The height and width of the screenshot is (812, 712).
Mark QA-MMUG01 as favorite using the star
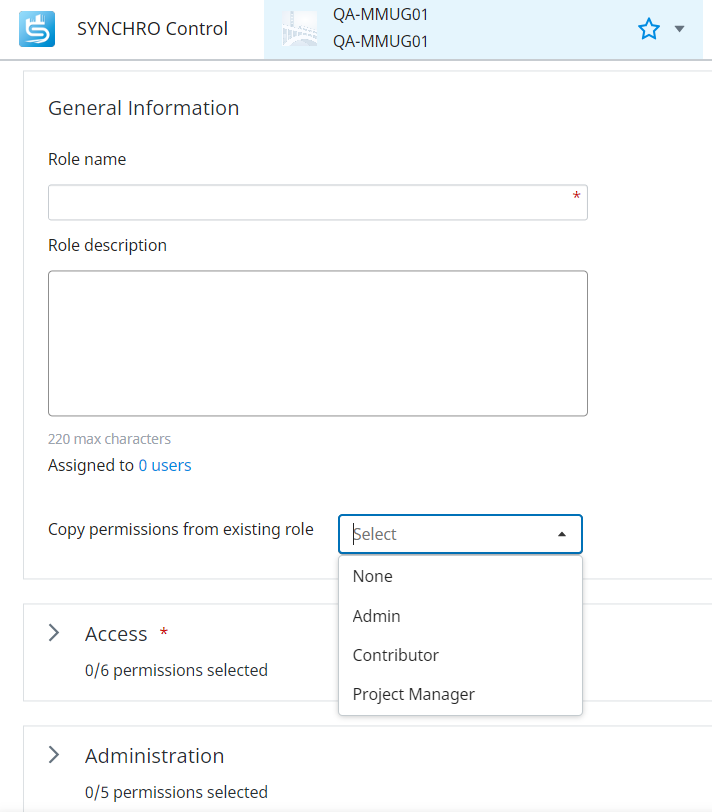(647, 30)
